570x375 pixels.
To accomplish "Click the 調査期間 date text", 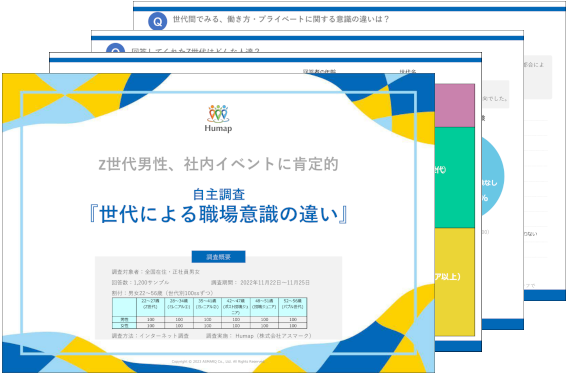I will 260,282.
